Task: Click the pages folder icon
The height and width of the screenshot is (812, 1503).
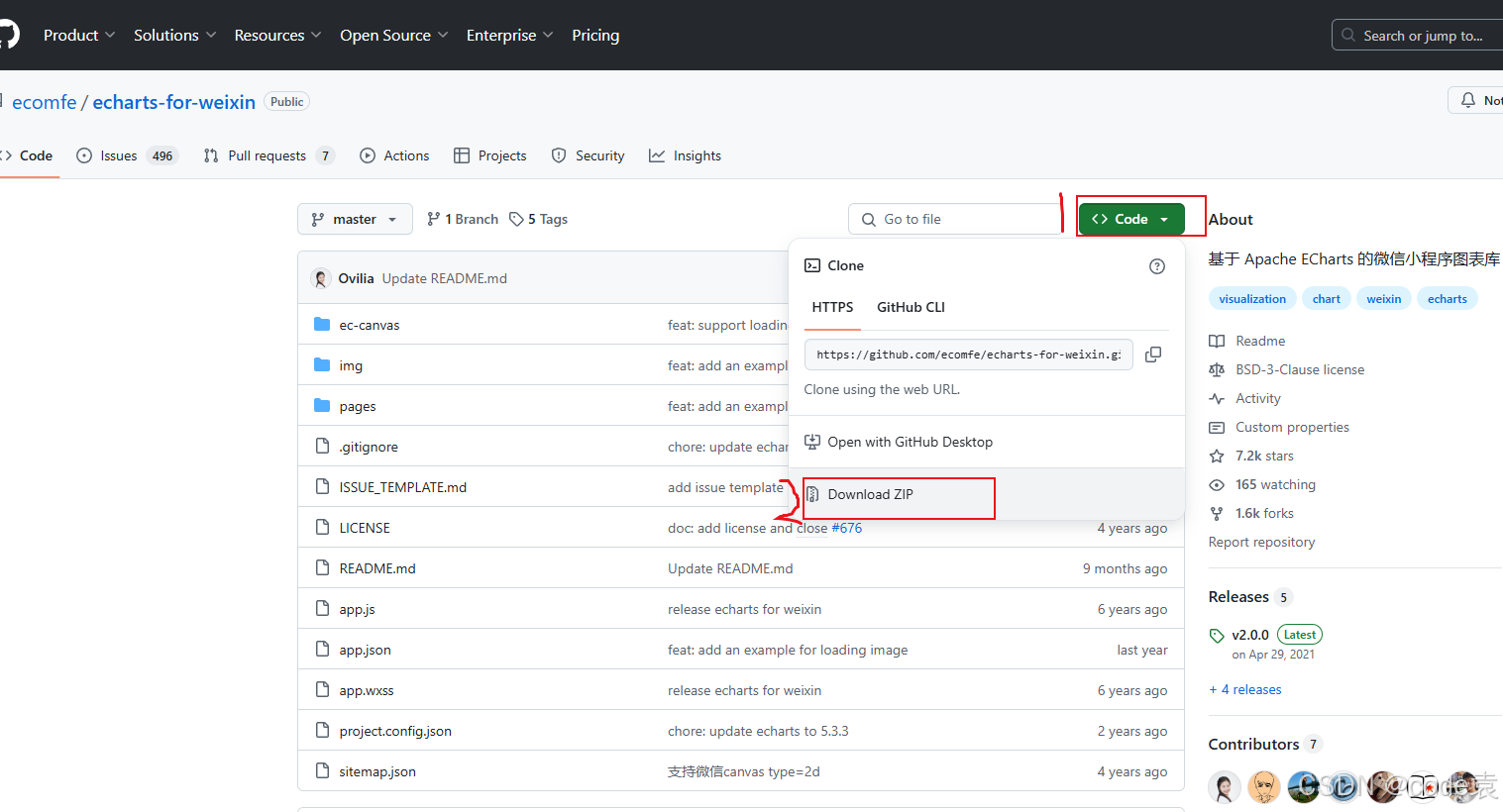Action: [x=322, y=406]
